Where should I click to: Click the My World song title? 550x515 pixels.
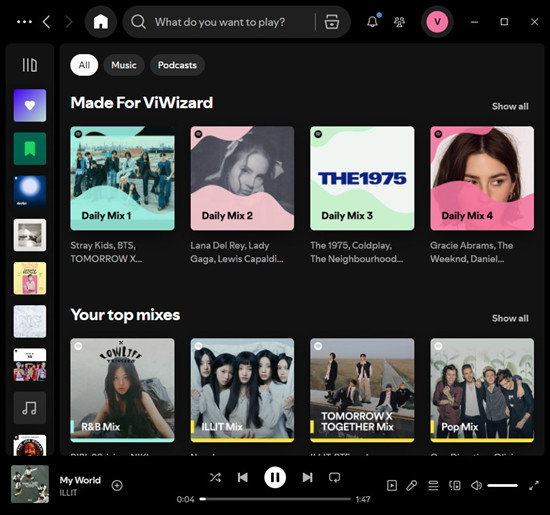point(80,480)
